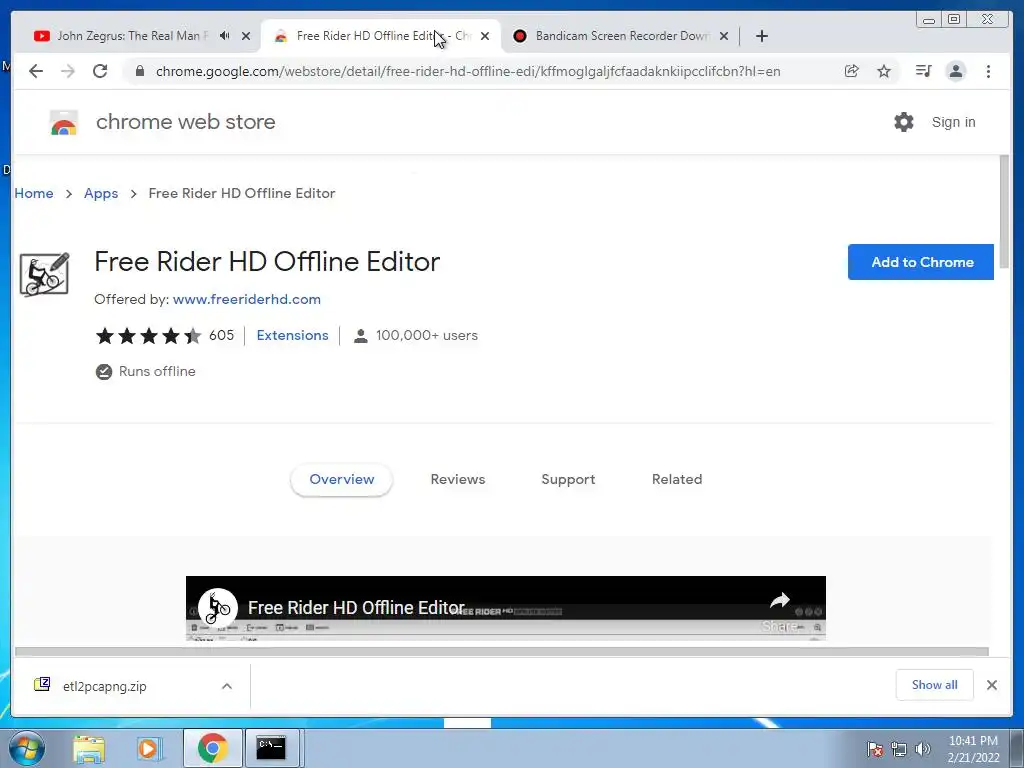
Task: Click the Free Rider biker extension icon
Action: pos(44,274)
